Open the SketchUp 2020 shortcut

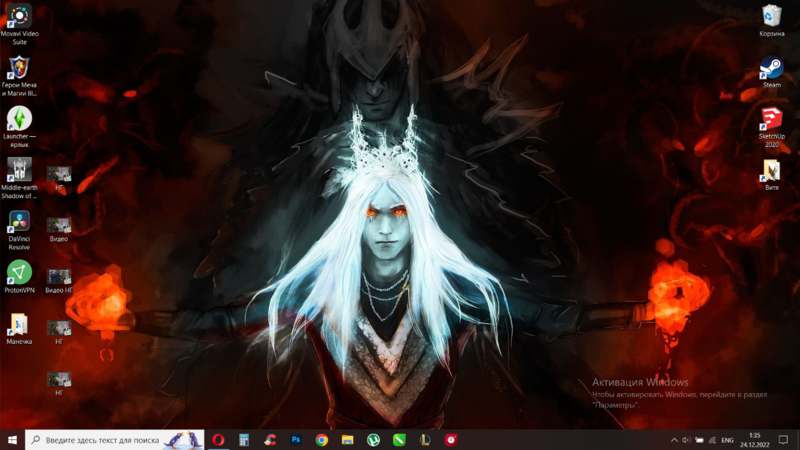(771, 127)
